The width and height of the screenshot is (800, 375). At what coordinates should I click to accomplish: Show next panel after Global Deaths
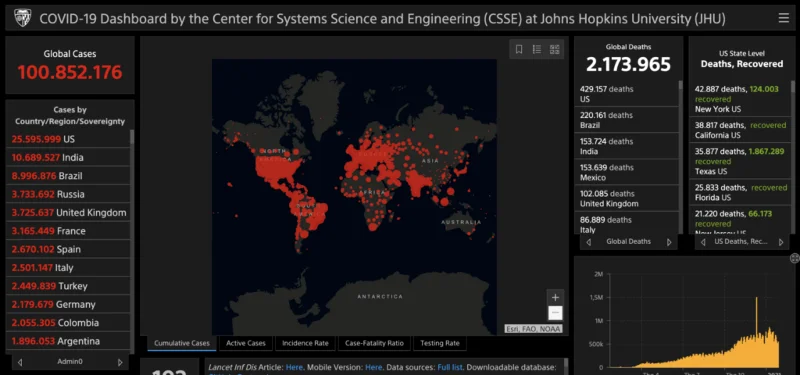pyautogui.click(x=669, y=242)
